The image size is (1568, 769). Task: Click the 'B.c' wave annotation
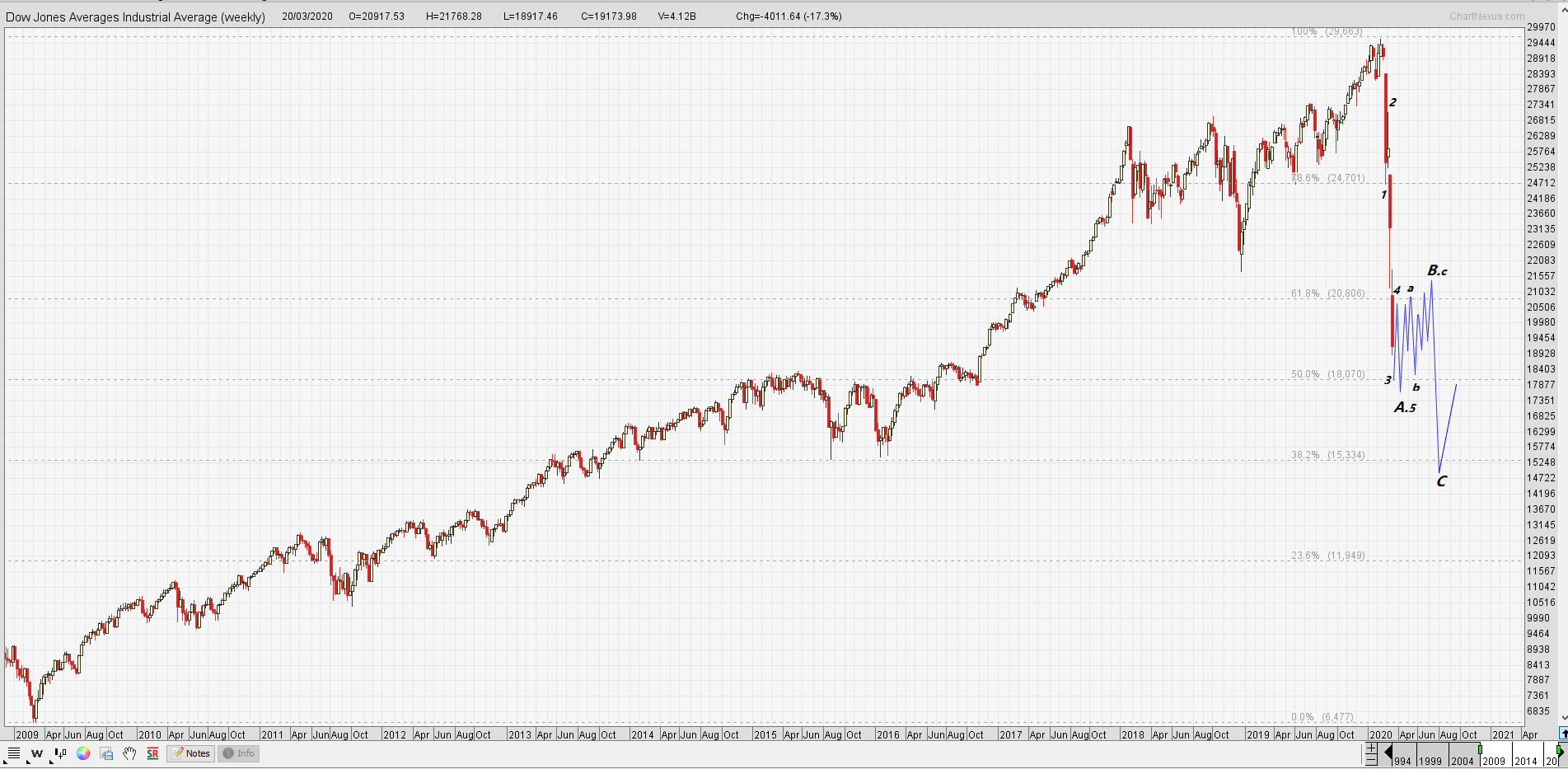(1437, 270)
